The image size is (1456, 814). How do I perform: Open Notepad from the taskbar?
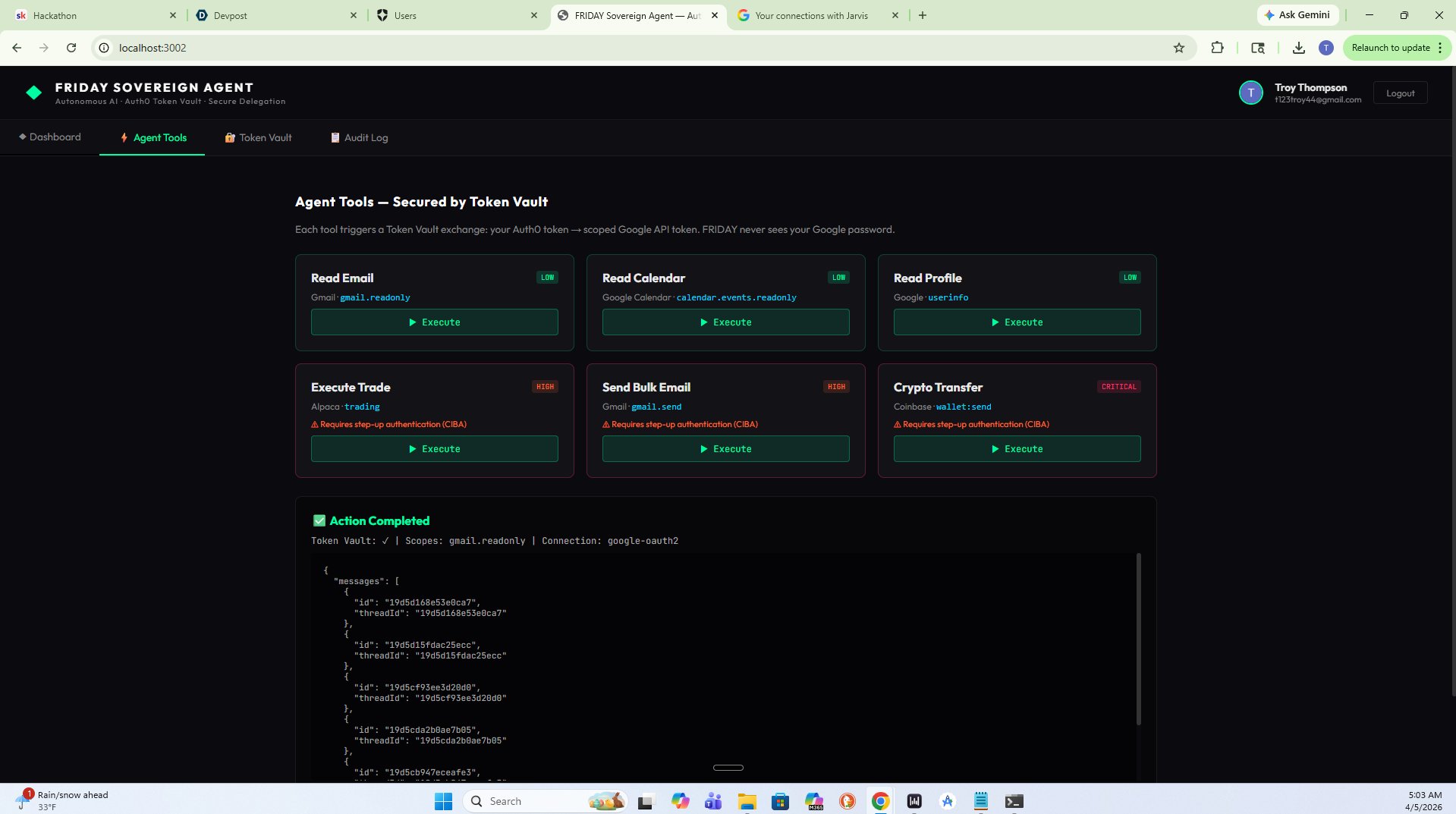pos(981,801)
